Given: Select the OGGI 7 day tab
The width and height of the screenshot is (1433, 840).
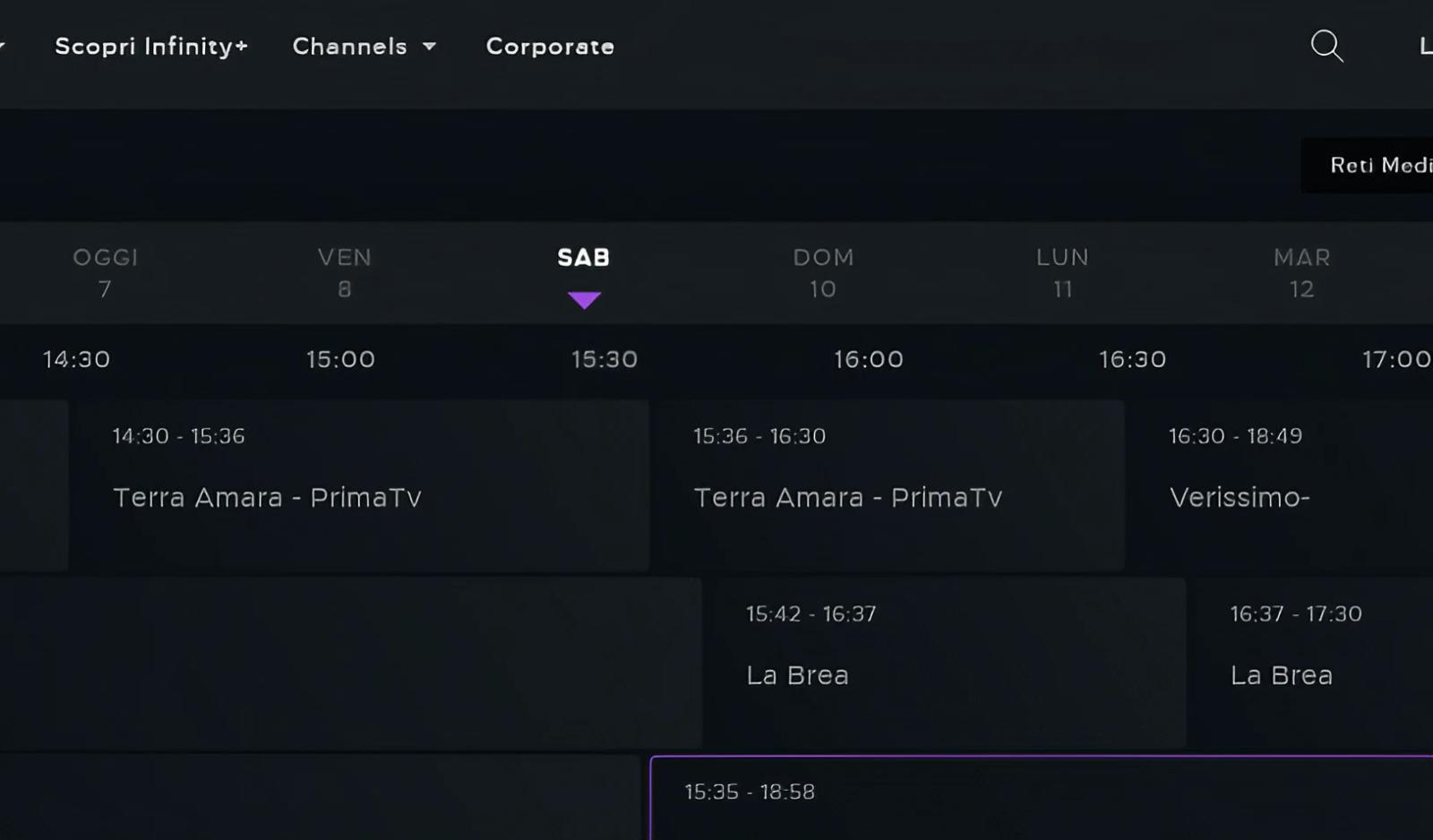Looking at the screenshot, I should pyautogui.click(x=106, y=272).
